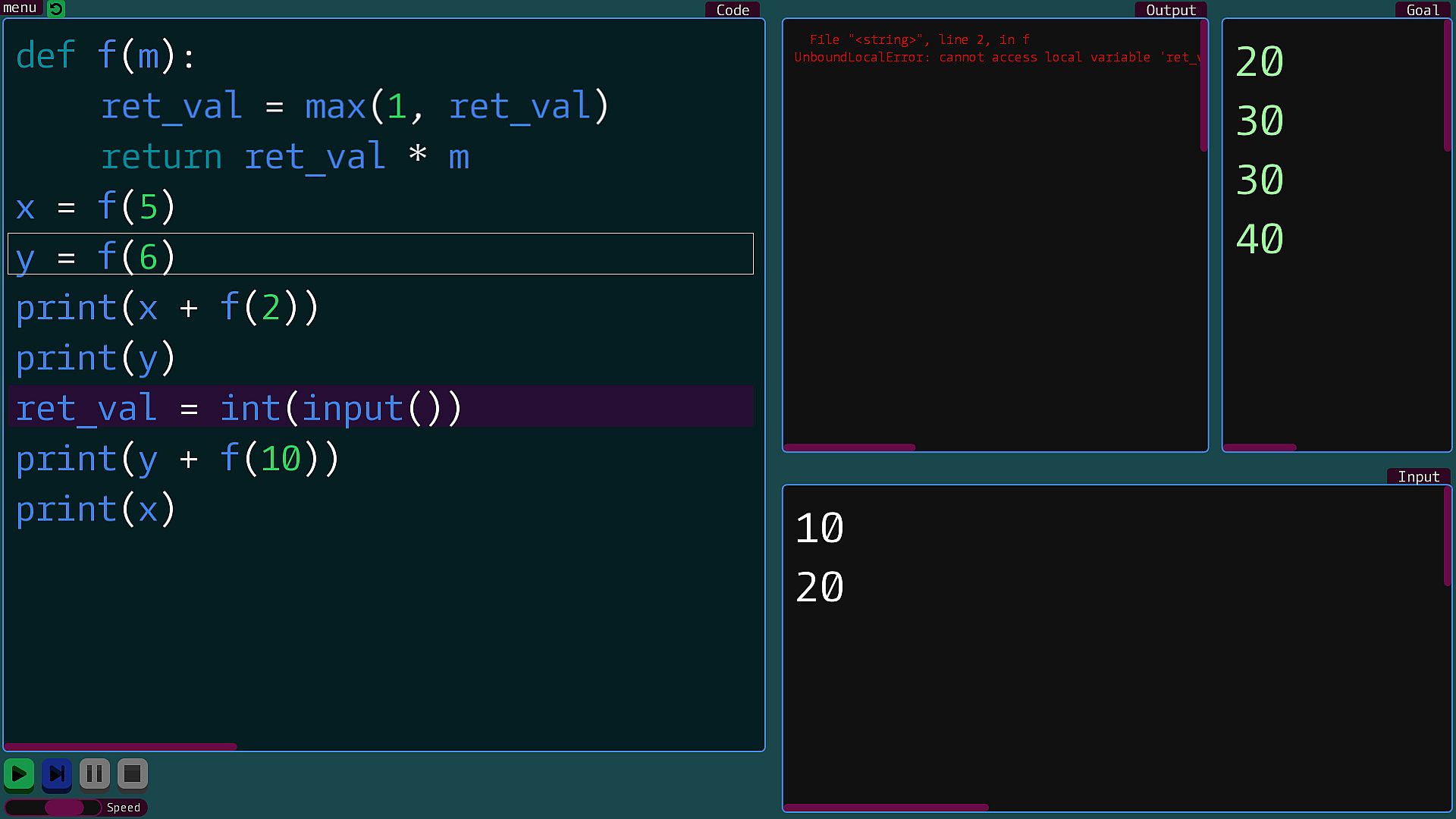Click the Goal panel horizontal scrollbar

click(1260, 447)
